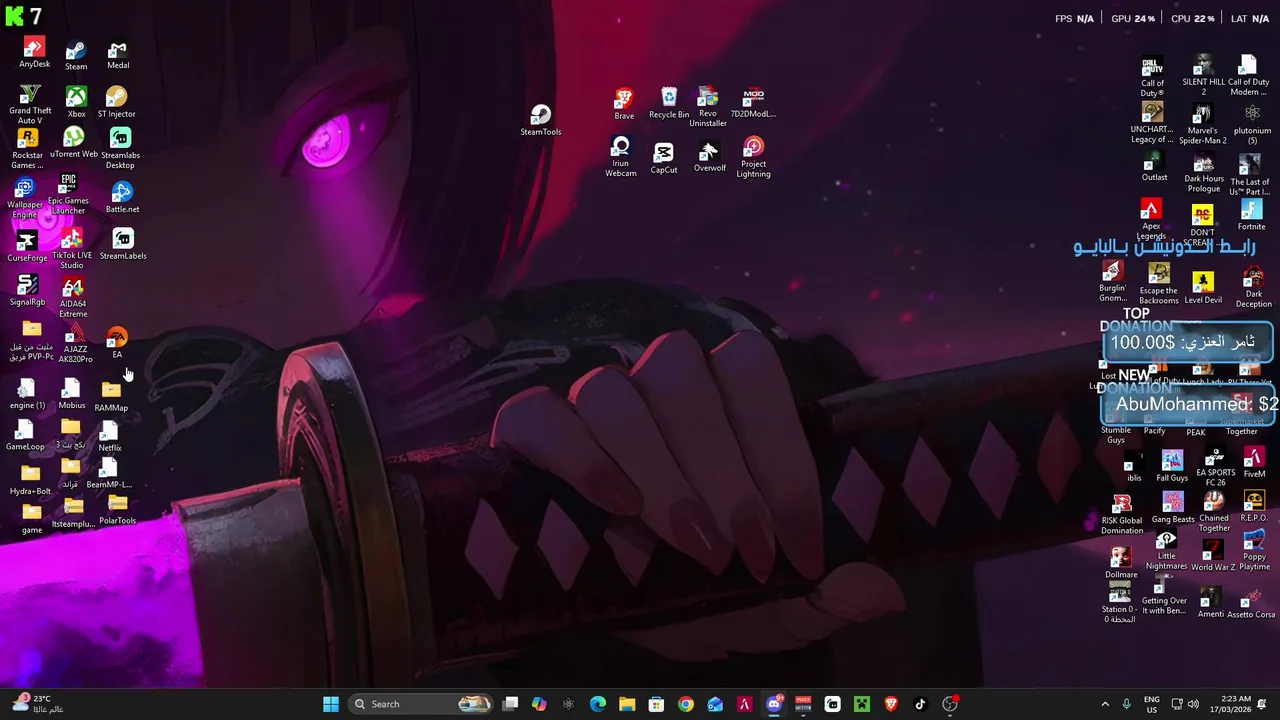Open Rockstar Games launcher shortcut
The height and width of the screenshot is (720, 1280).
[28, 150]
